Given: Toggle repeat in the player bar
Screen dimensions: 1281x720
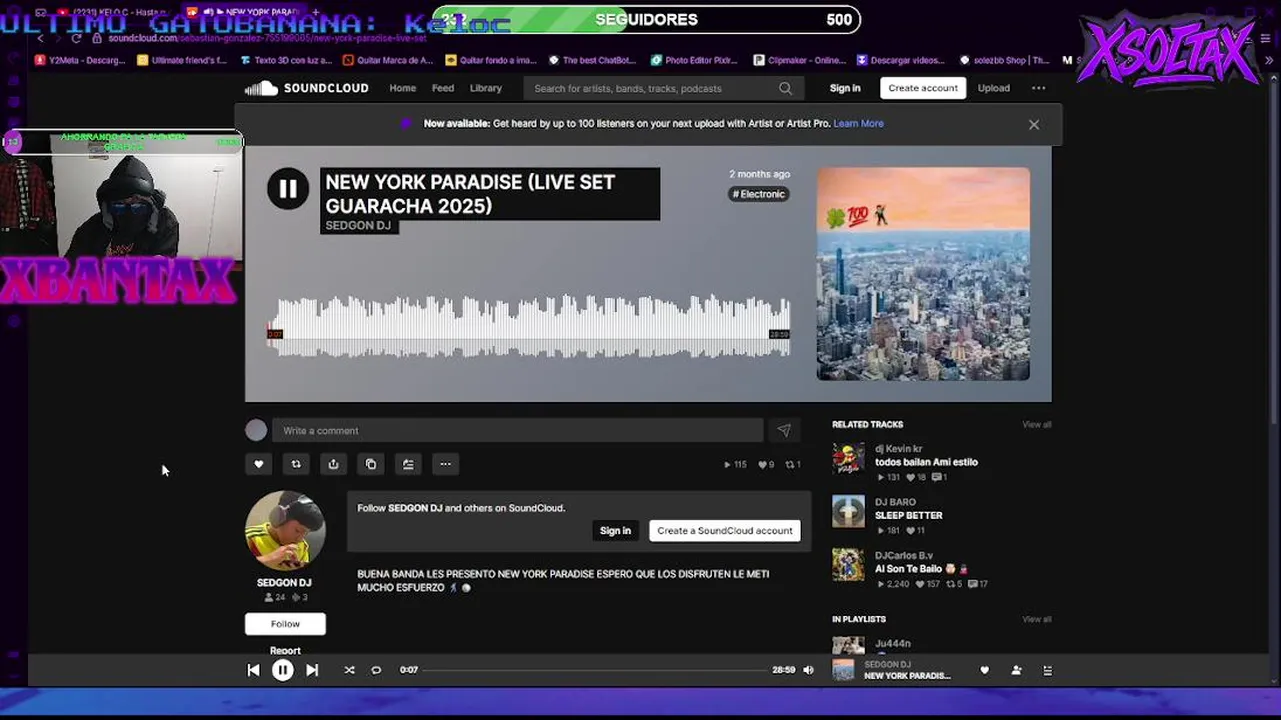Looking at the screenshot, I should tap(376, 670).
